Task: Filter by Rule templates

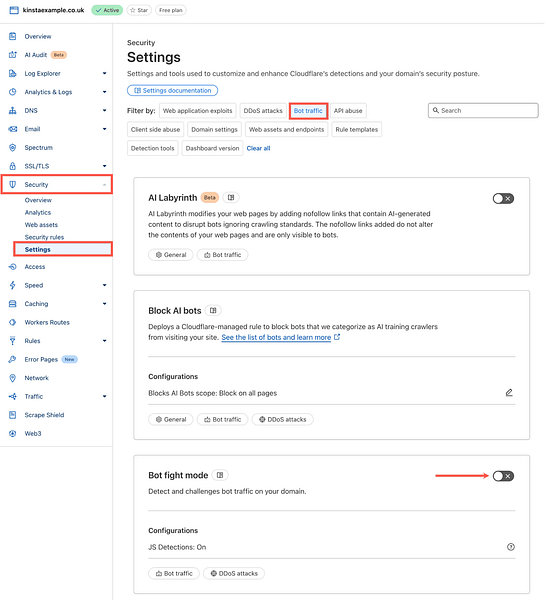Action: 357,129
